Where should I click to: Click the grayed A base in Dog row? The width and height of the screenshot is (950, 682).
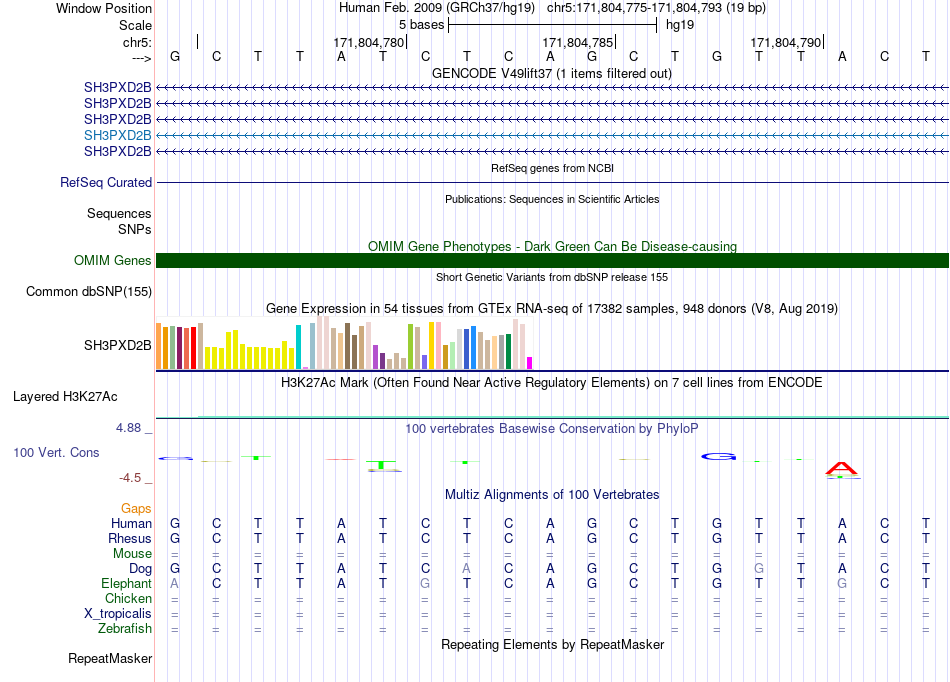(466, 568)
